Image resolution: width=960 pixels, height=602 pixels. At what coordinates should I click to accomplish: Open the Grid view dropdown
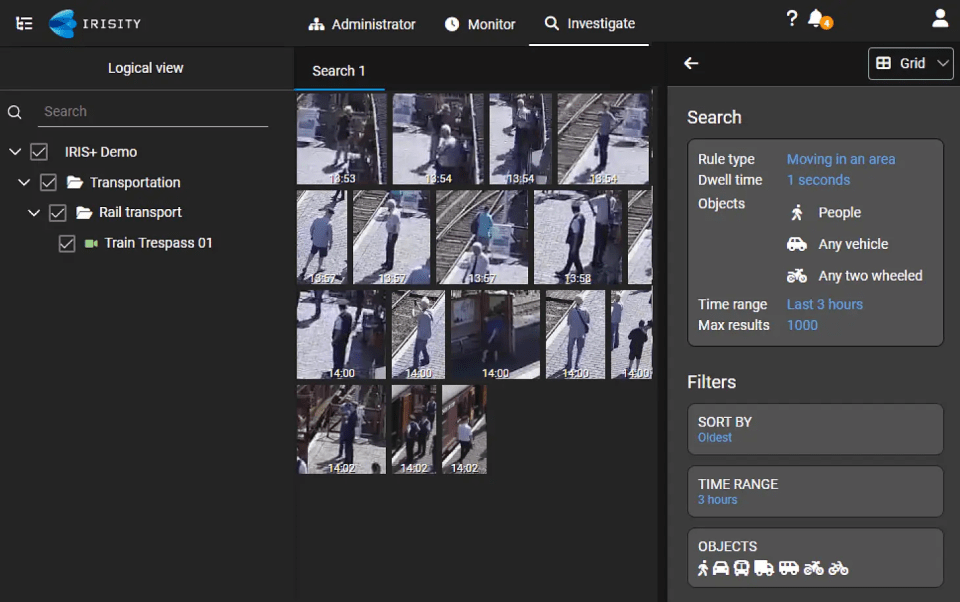[x=911, y=63]
